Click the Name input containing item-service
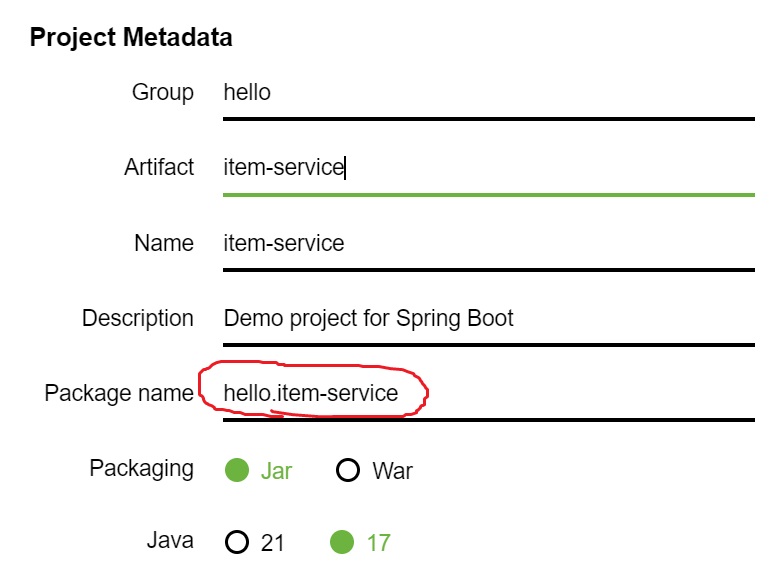 click(x=488, y=243)
